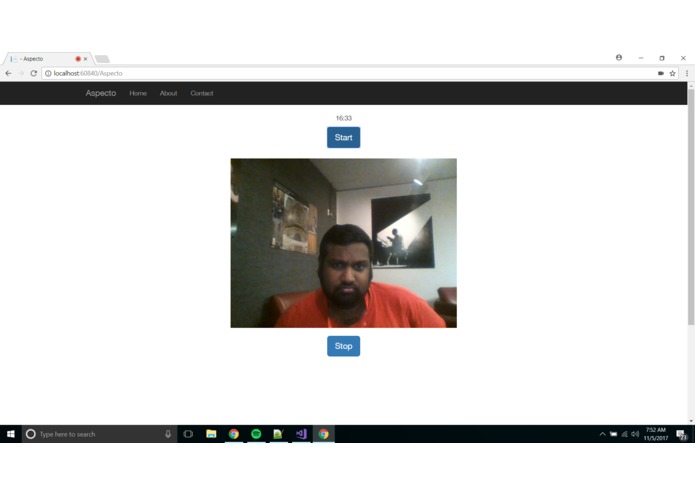Click the camera permission icon
Viewport: 695px width, 494px height.
click(660, 73)
